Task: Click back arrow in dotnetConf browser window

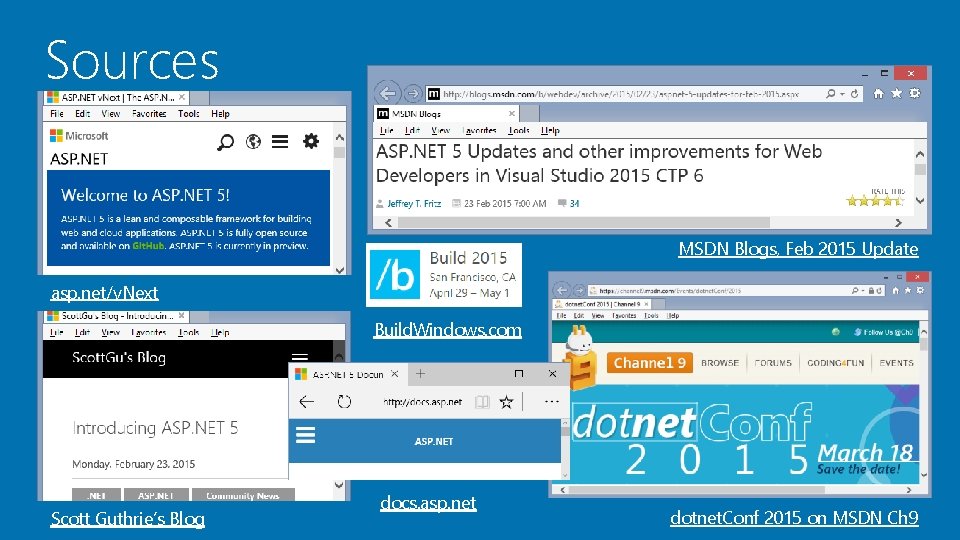Action: coord(561,290)
